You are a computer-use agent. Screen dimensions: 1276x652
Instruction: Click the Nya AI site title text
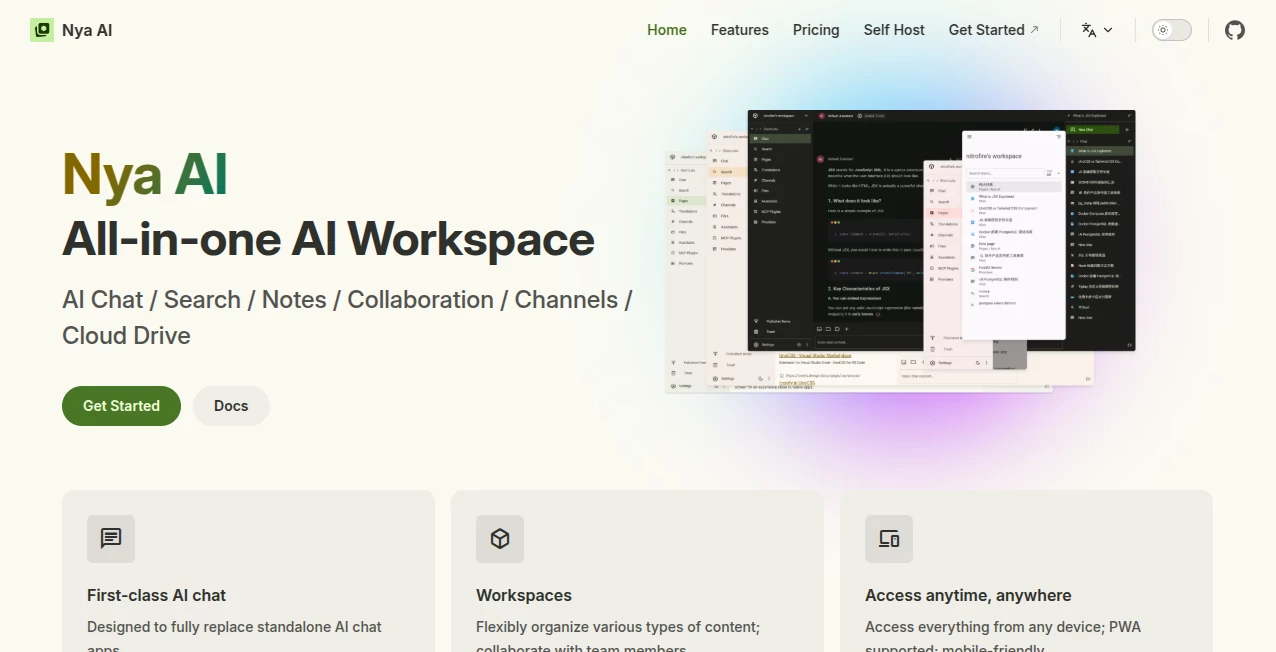coord(87,30)
